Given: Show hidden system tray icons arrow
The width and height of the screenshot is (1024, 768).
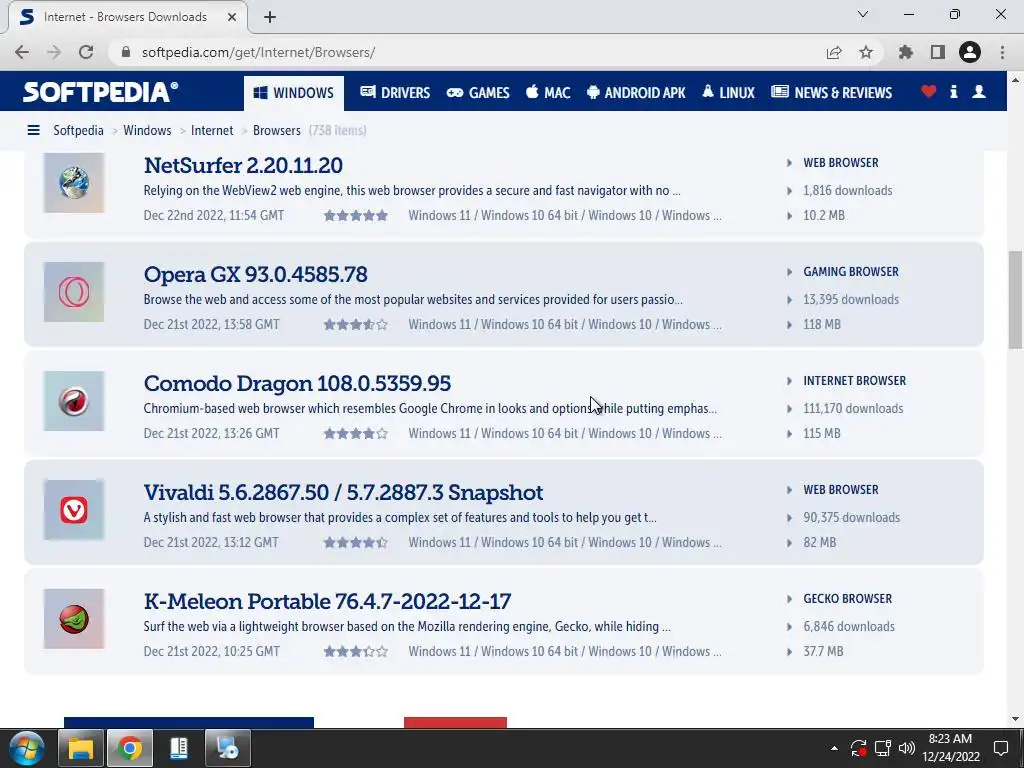Looking at the screenshot, I should click(834, 748).
